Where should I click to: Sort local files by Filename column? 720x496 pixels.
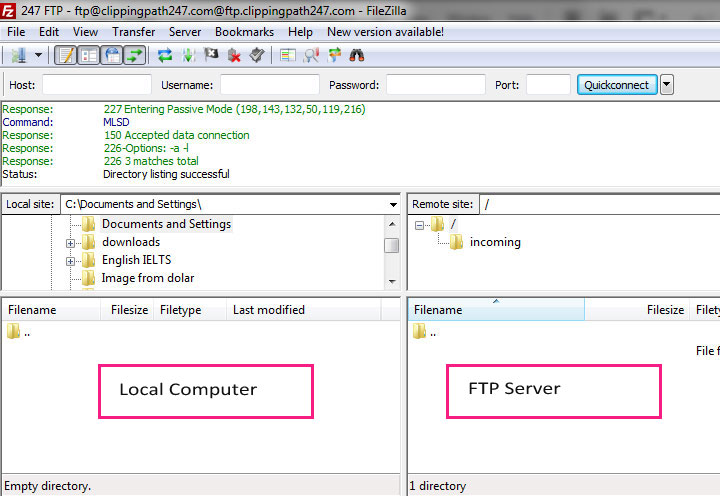pos(51,310)
